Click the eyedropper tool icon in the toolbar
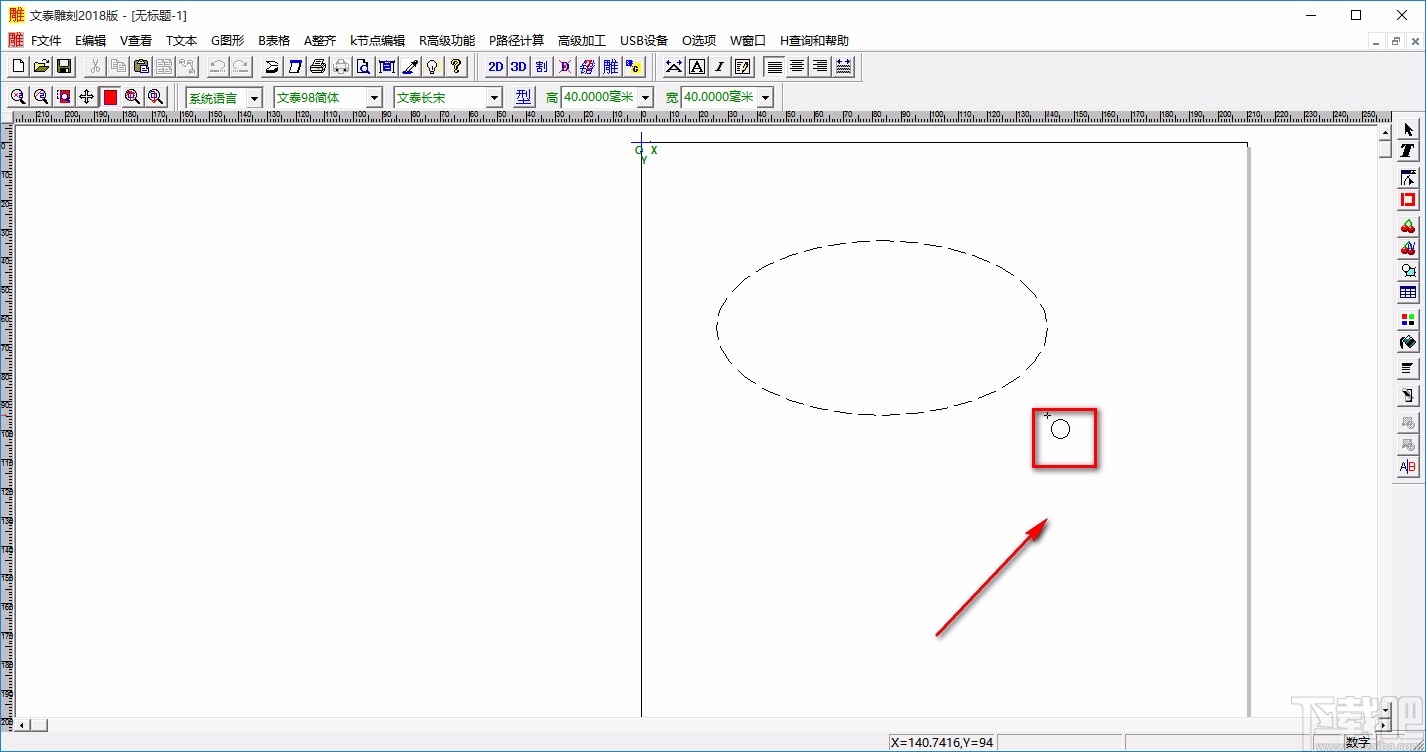Image resolution: width=1426 pixels, height=752 pixels. [410, 66]
